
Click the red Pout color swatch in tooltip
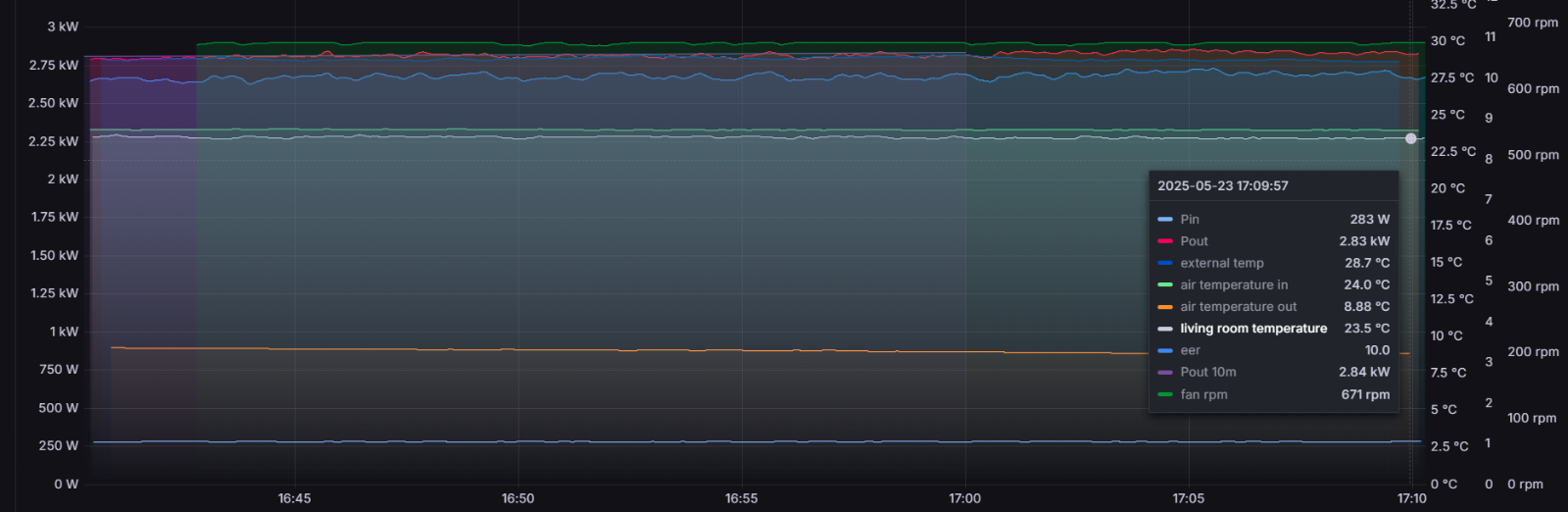coord(1164,241)
